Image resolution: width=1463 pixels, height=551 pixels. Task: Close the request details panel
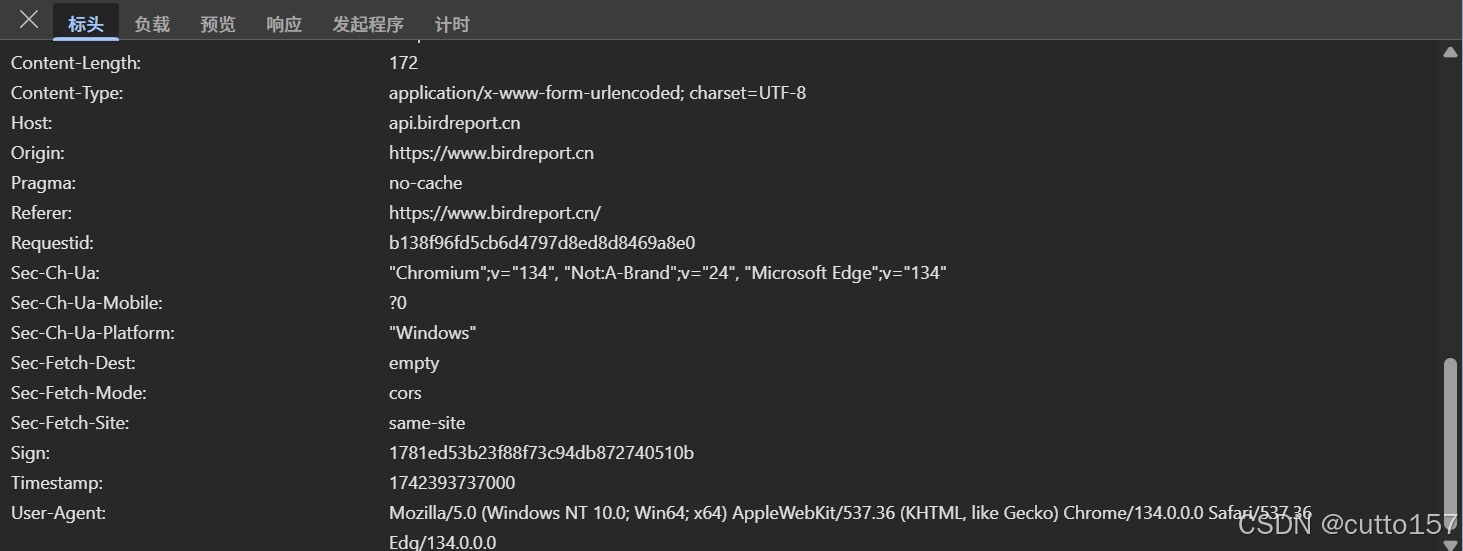29,20
